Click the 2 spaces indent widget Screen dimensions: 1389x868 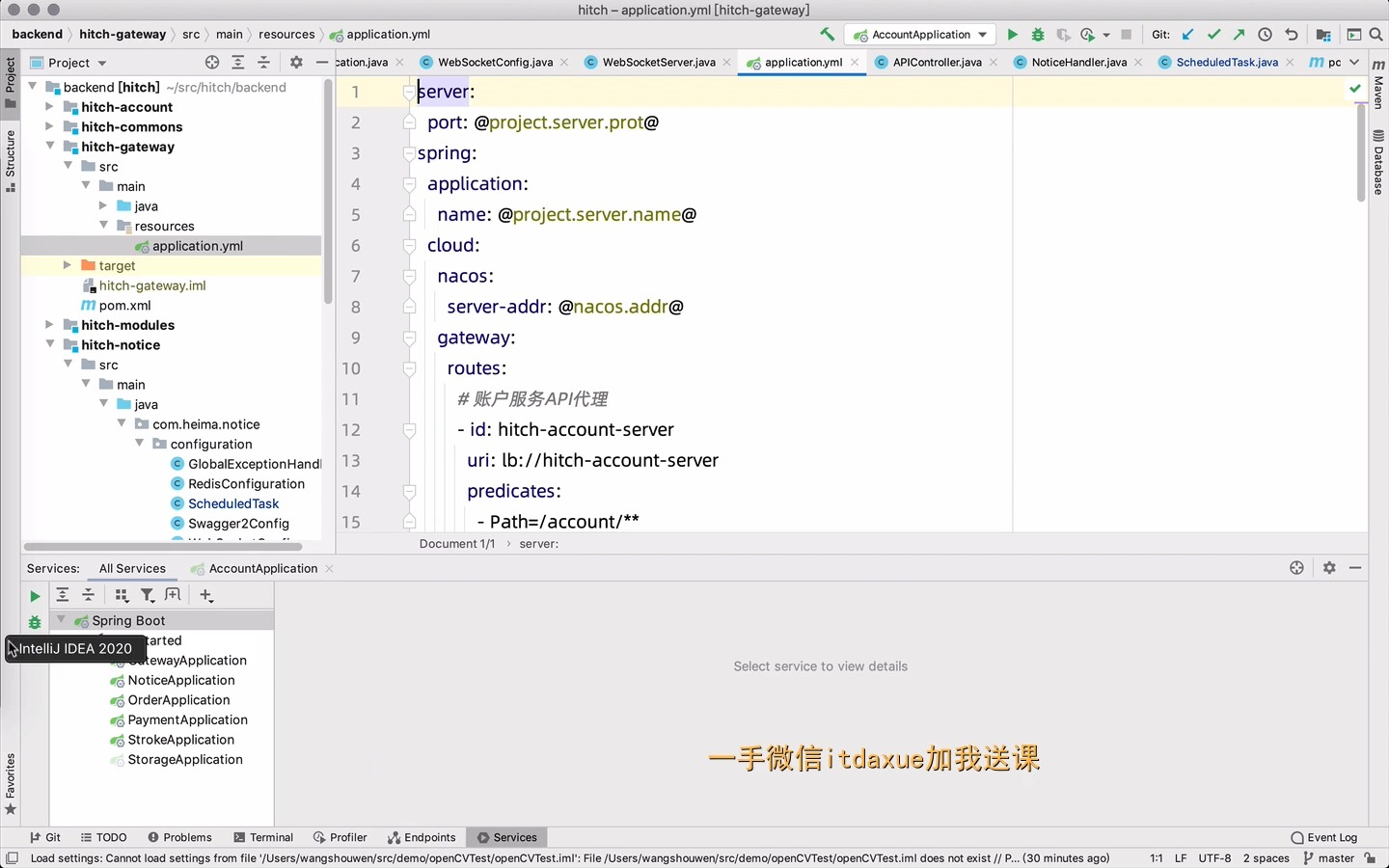click(1266, 857)
